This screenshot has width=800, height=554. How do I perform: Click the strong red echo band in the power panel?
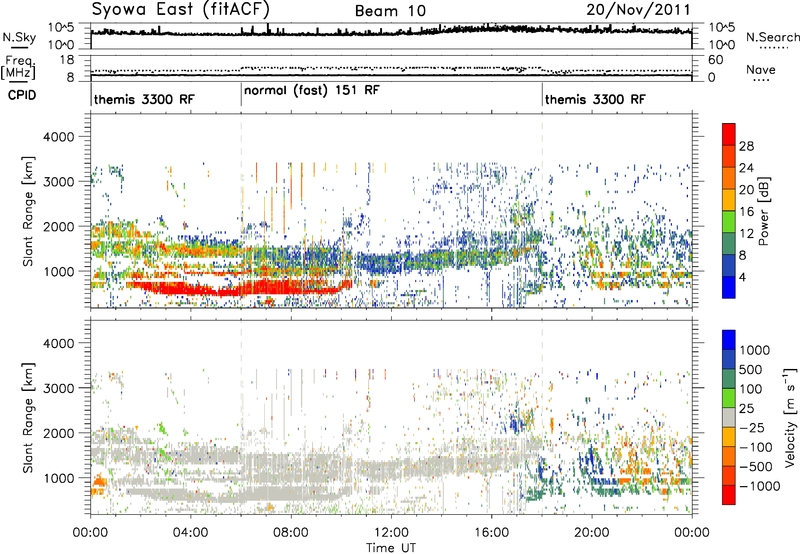(240, 290)
